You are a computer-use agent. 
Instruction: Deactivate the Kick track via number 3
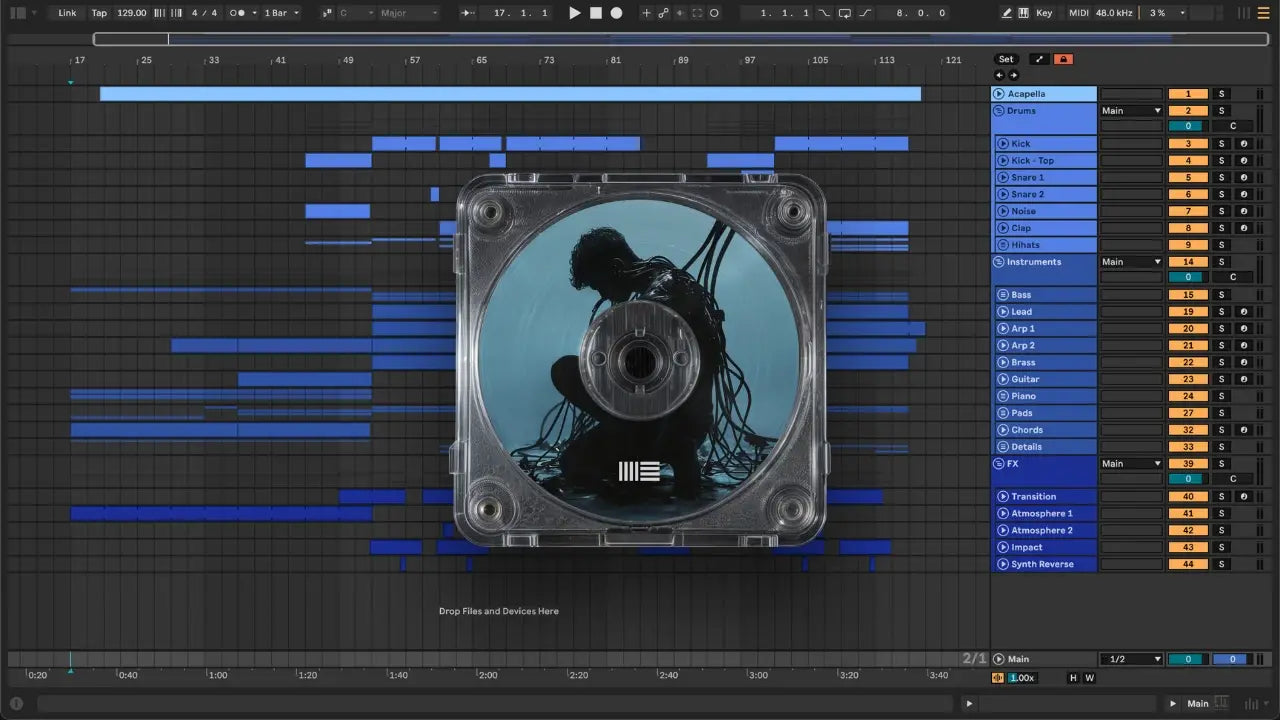point(1188,144)
